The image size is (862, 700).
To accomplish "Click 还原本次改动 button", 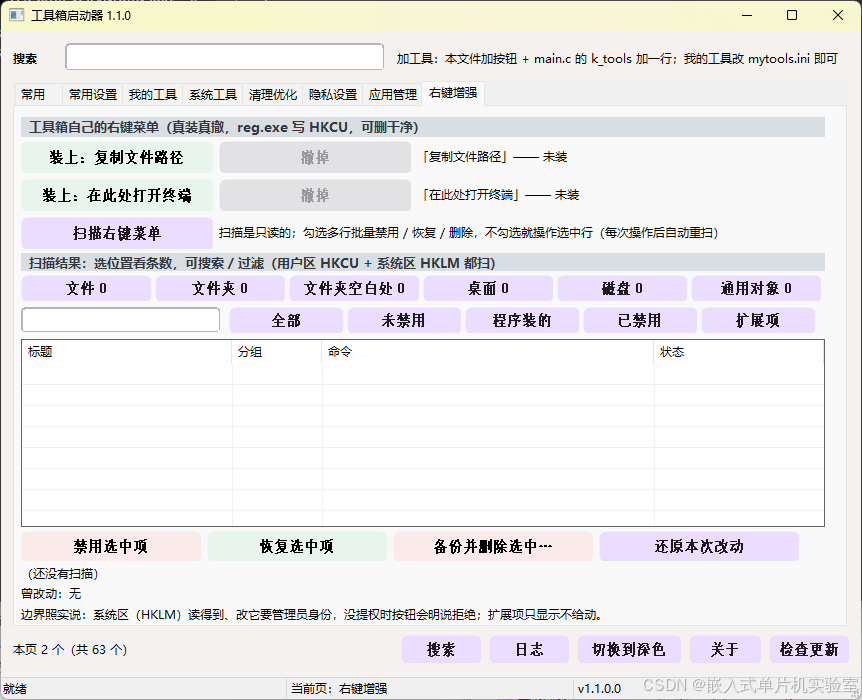I will point(699,546).
